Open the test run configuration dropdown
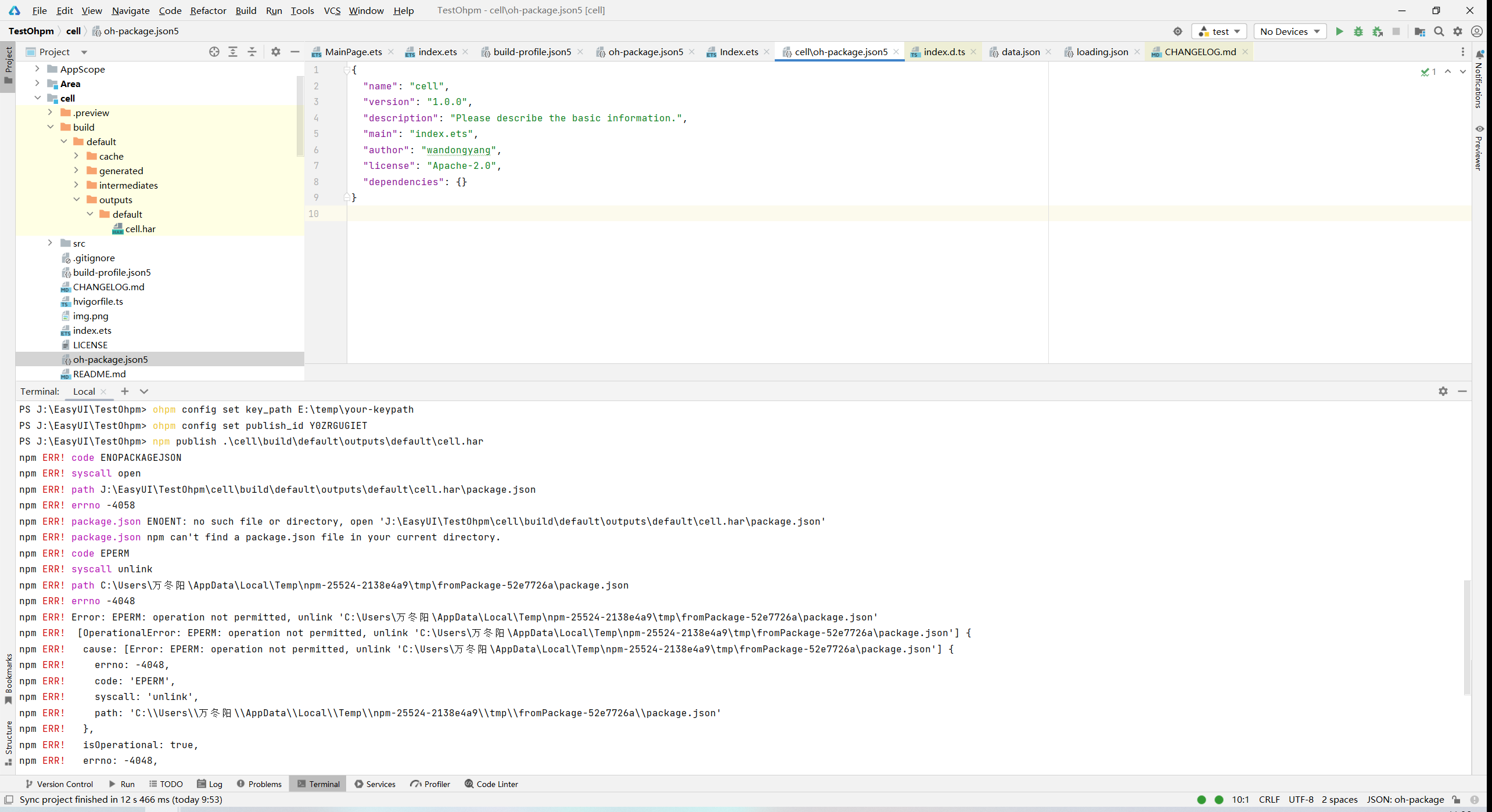 point(1220,31)
